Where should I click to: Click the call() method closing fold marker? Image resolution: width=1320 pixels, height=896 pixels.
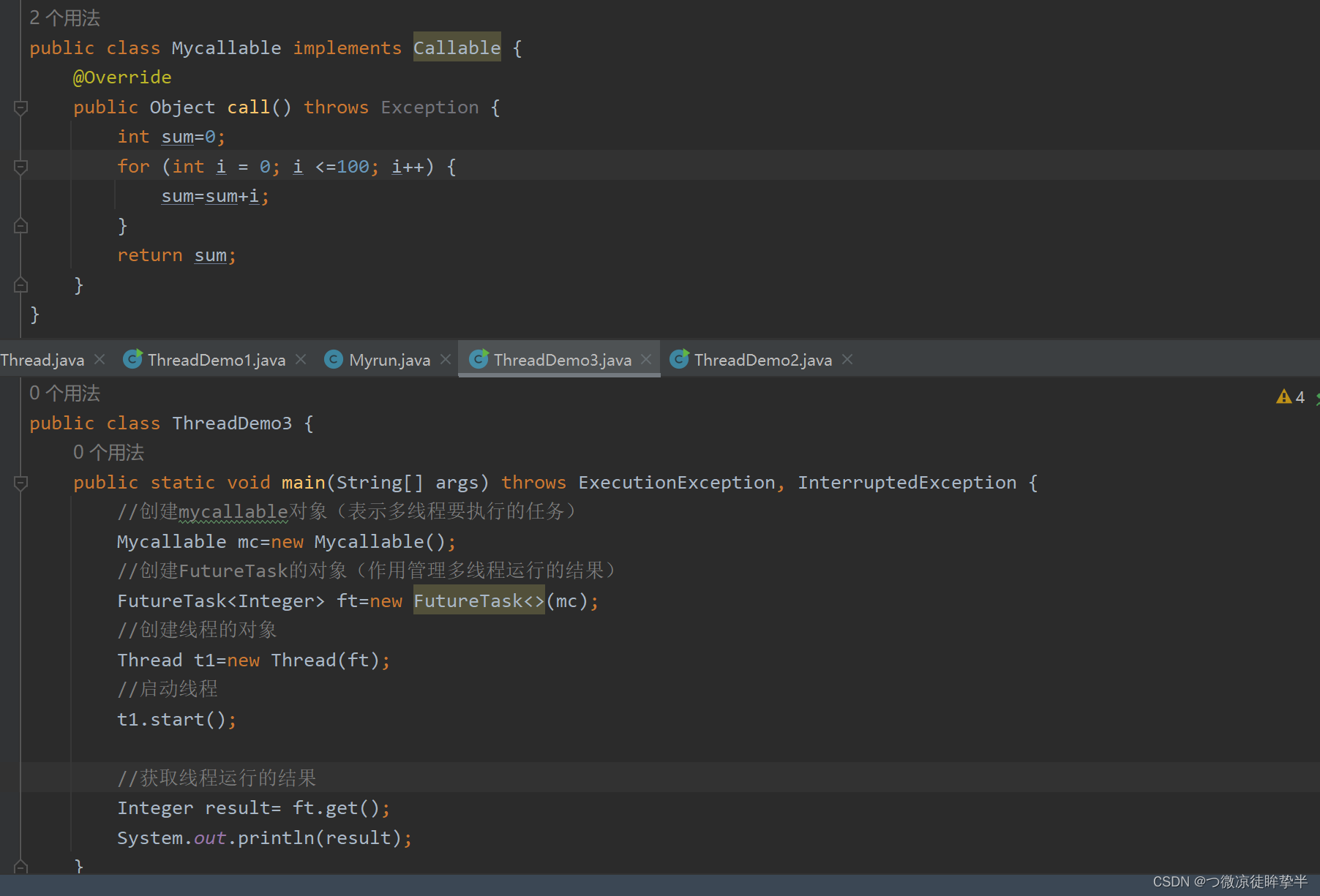[20, 285]
